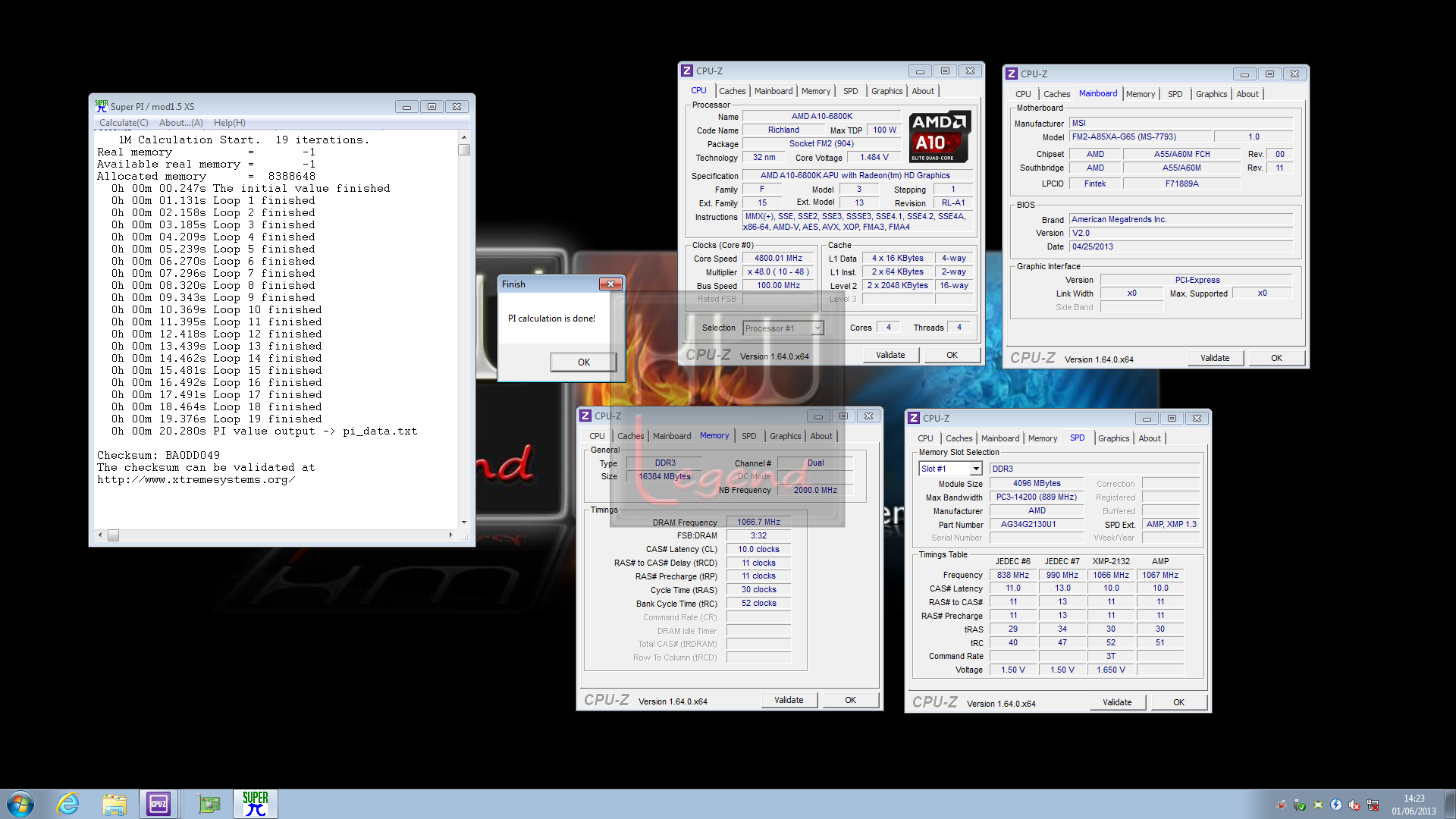Open the Processor #1 selection dropdown
Viewport: 1456px width, 819px height.
pyautogui.click(x=817, y=328)
